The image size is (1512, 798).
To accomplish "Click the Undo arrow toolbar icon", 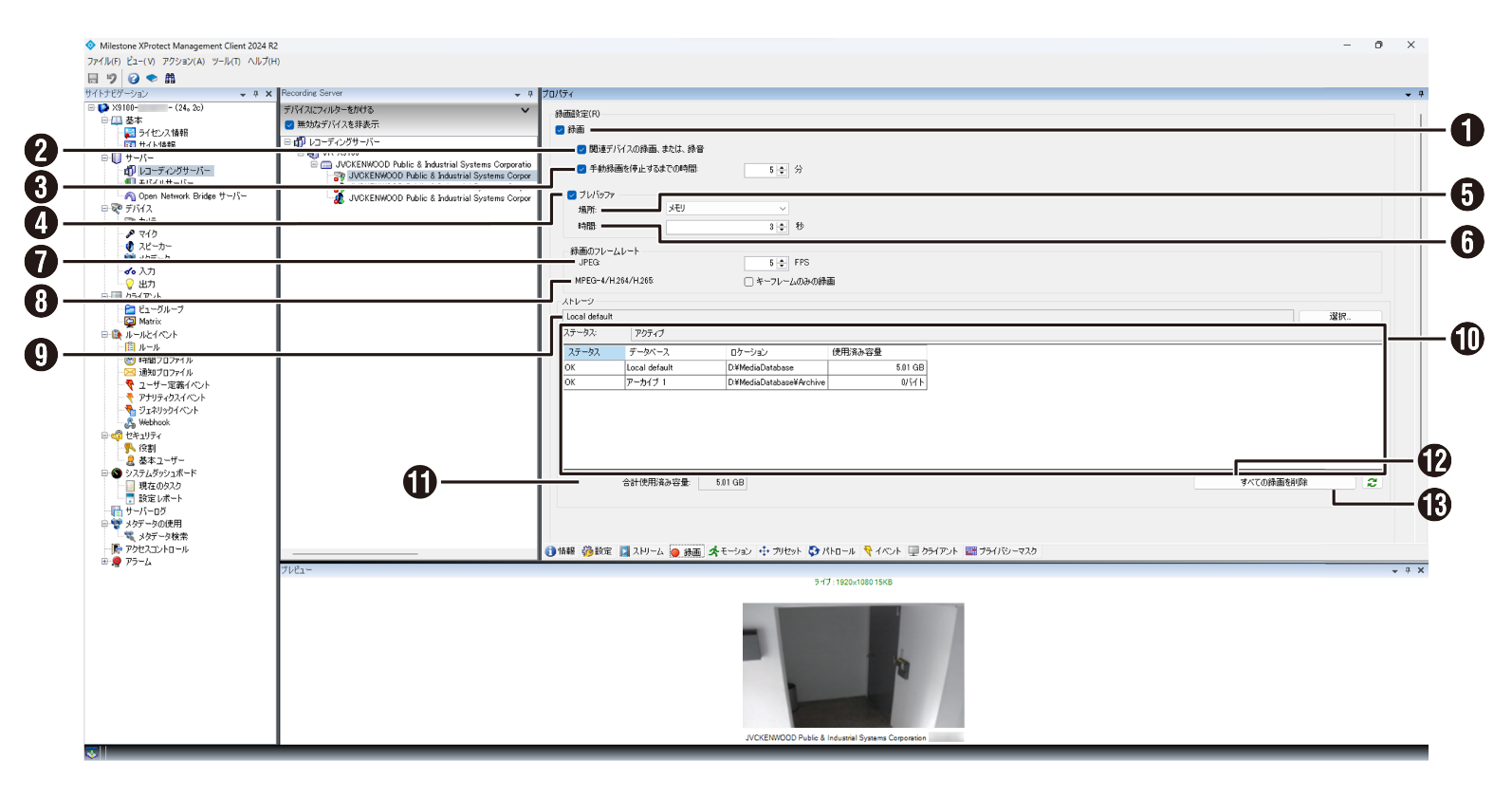I will (111, 79).
